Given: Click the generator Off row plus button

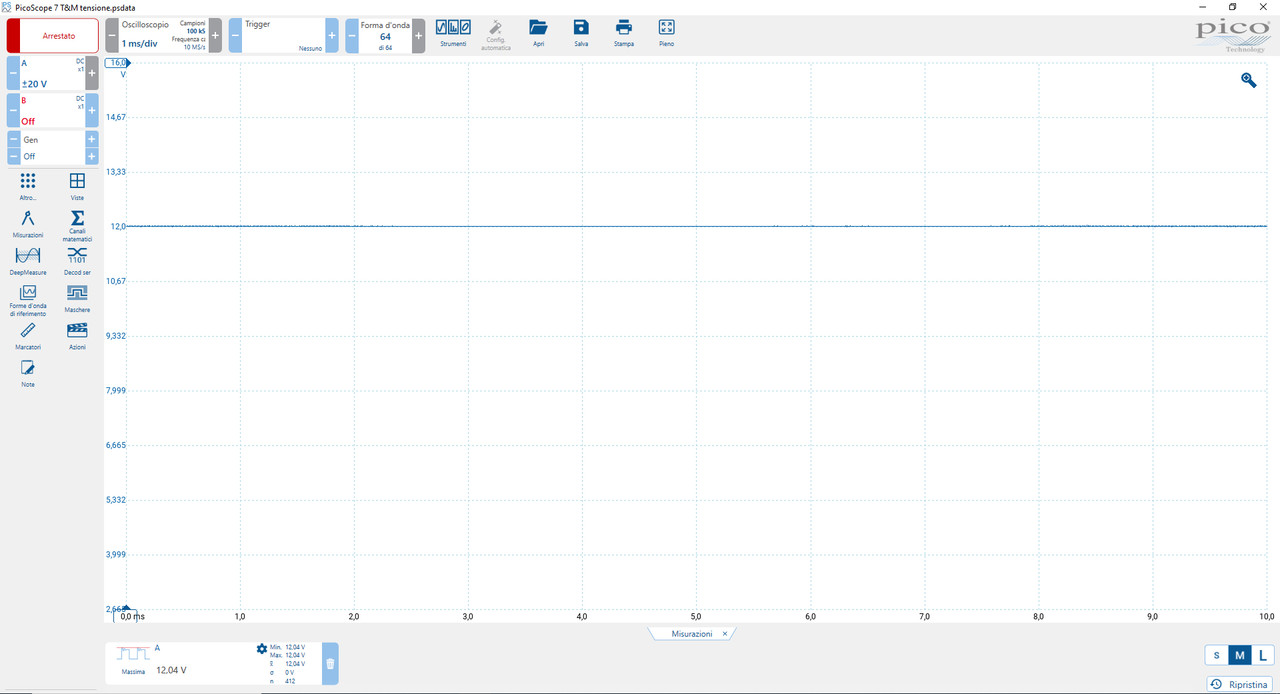Looking at the screenshot, I should click(91, 157).
